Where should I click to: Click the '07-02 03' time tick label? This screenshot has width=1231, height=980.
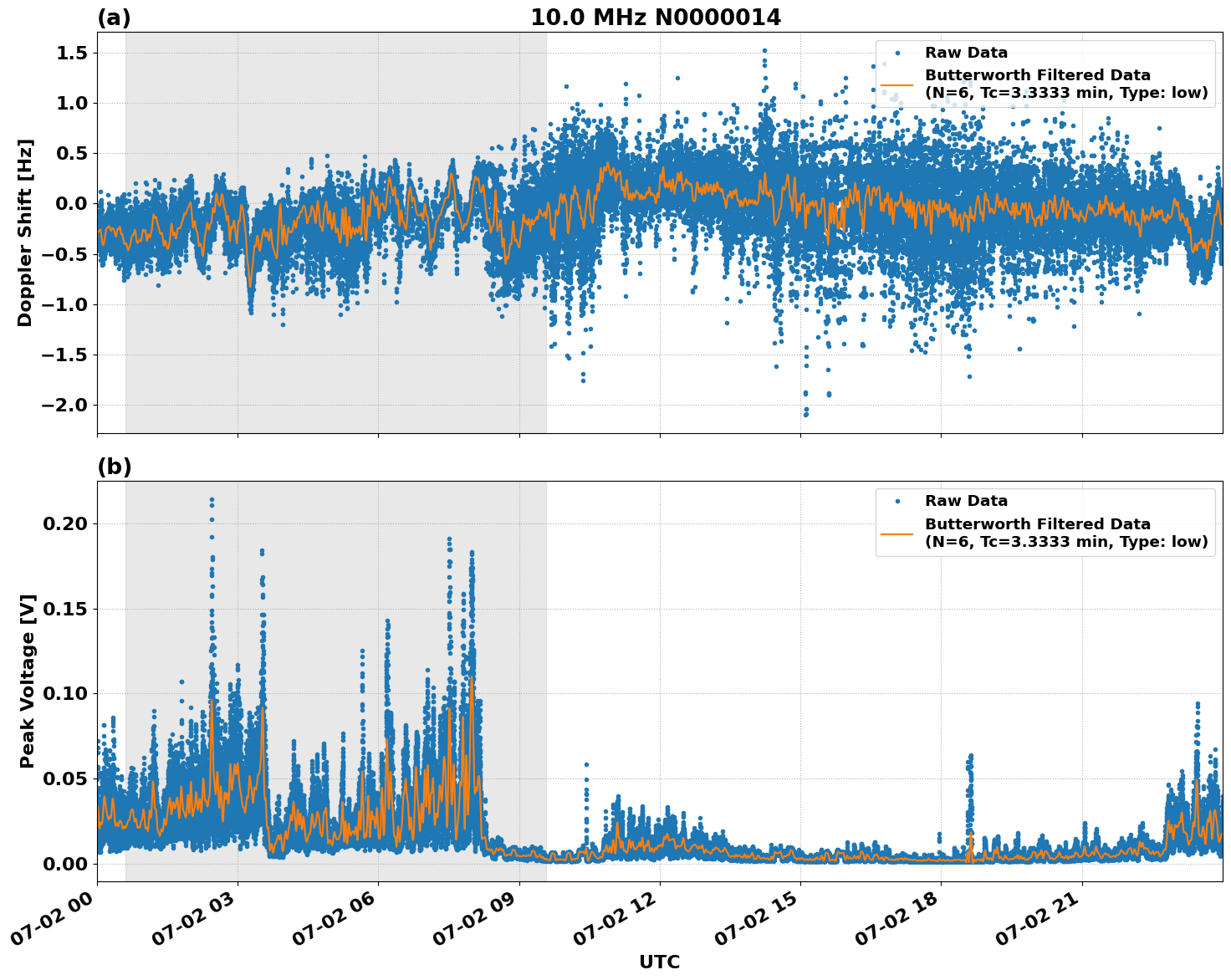pyautogui.click(x=196, y=920)
